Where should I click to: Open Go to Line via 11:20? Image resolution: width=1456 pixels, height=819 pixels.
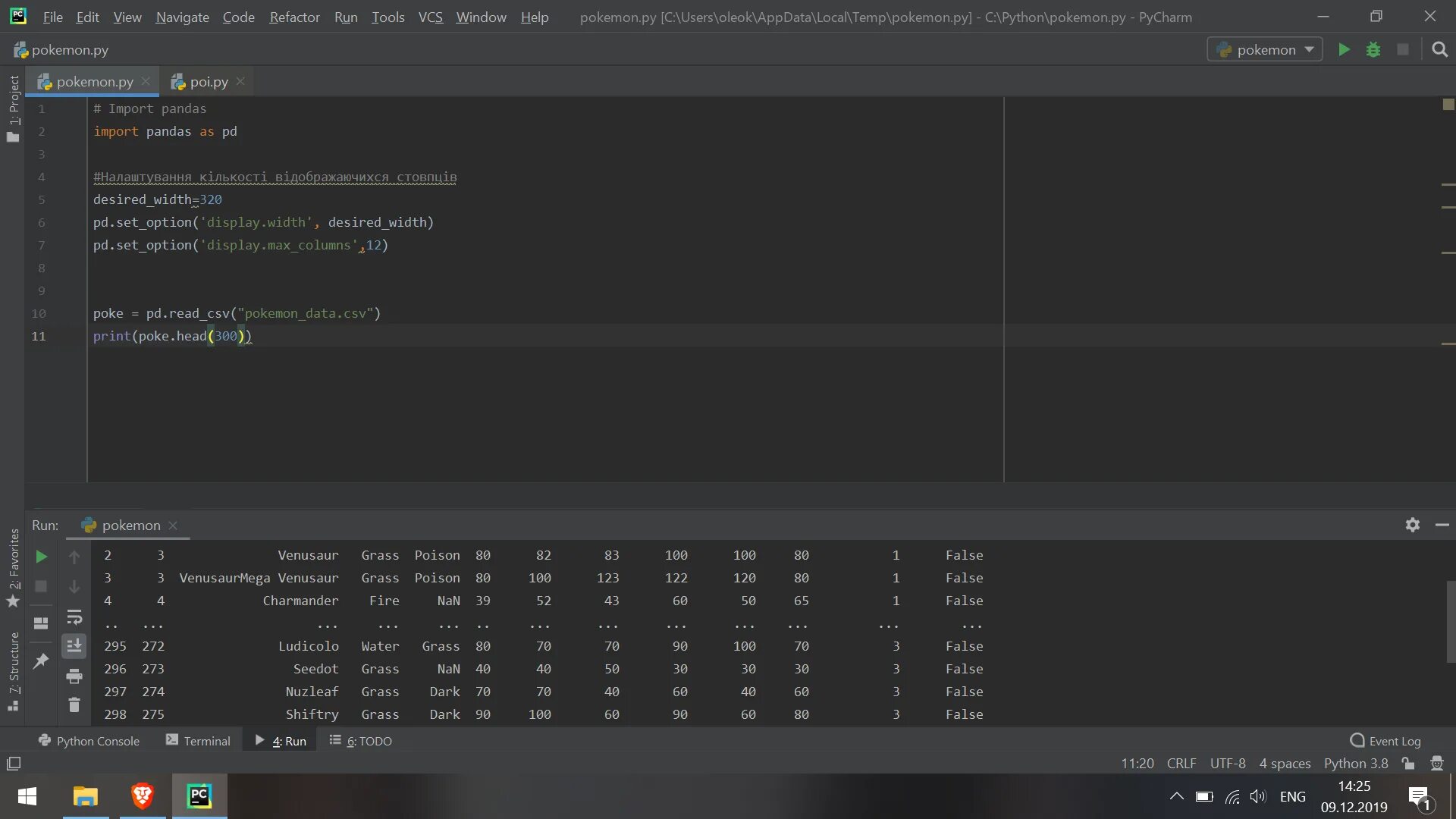[1137, 764]
